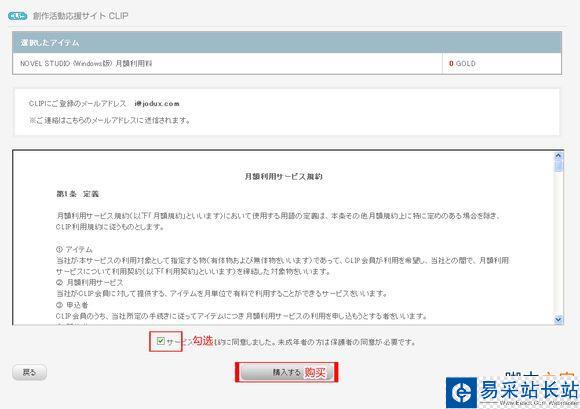The image size is (580, 409).
Task: Click the terms scrollbar up arrow
Action: coord(559,156)
